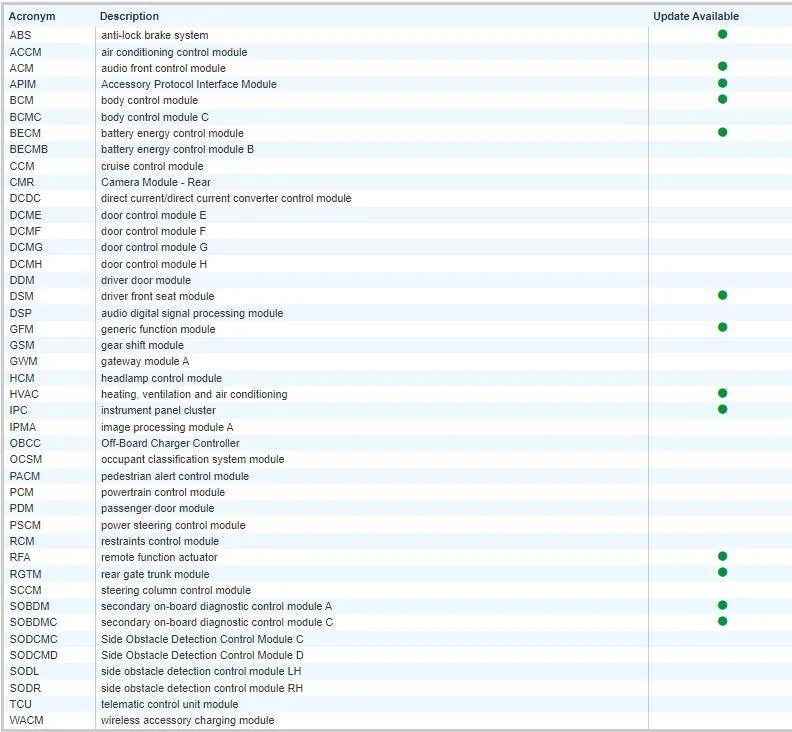This screenshot has width=792, height=732.
Task: Select 'telematic control unit module' description
Action: [x=169, y=705]
